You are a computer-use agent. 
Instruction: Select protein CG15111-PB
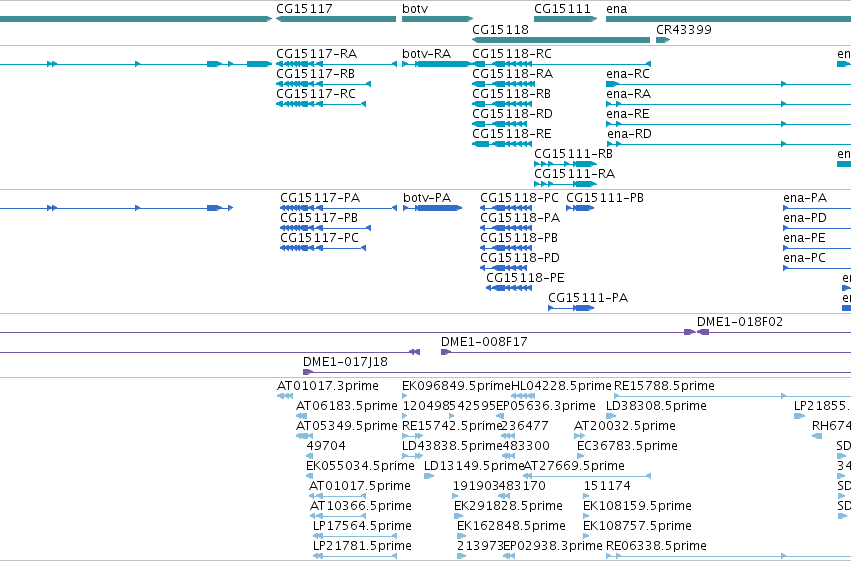[580, 208]
